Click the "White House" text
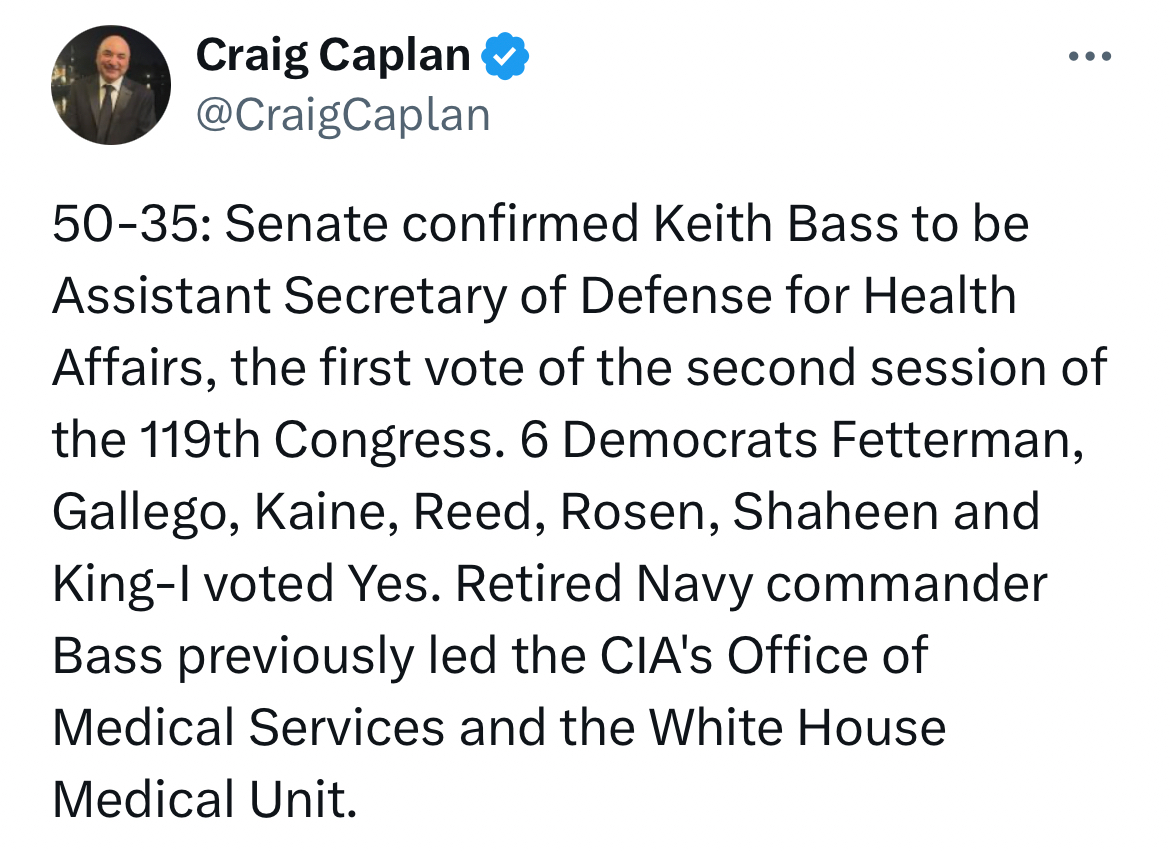The width and height of the screenshot is (1170, 851). click(x=797, y=729)
